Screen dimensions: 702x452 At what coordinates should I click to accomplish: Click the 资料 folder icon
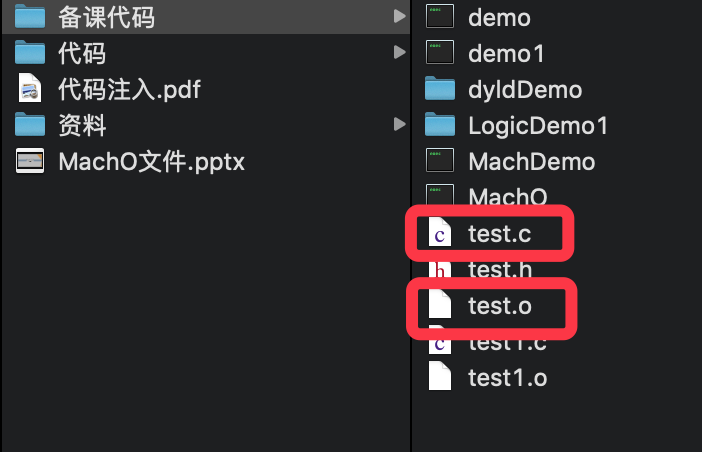pos(31,125)
